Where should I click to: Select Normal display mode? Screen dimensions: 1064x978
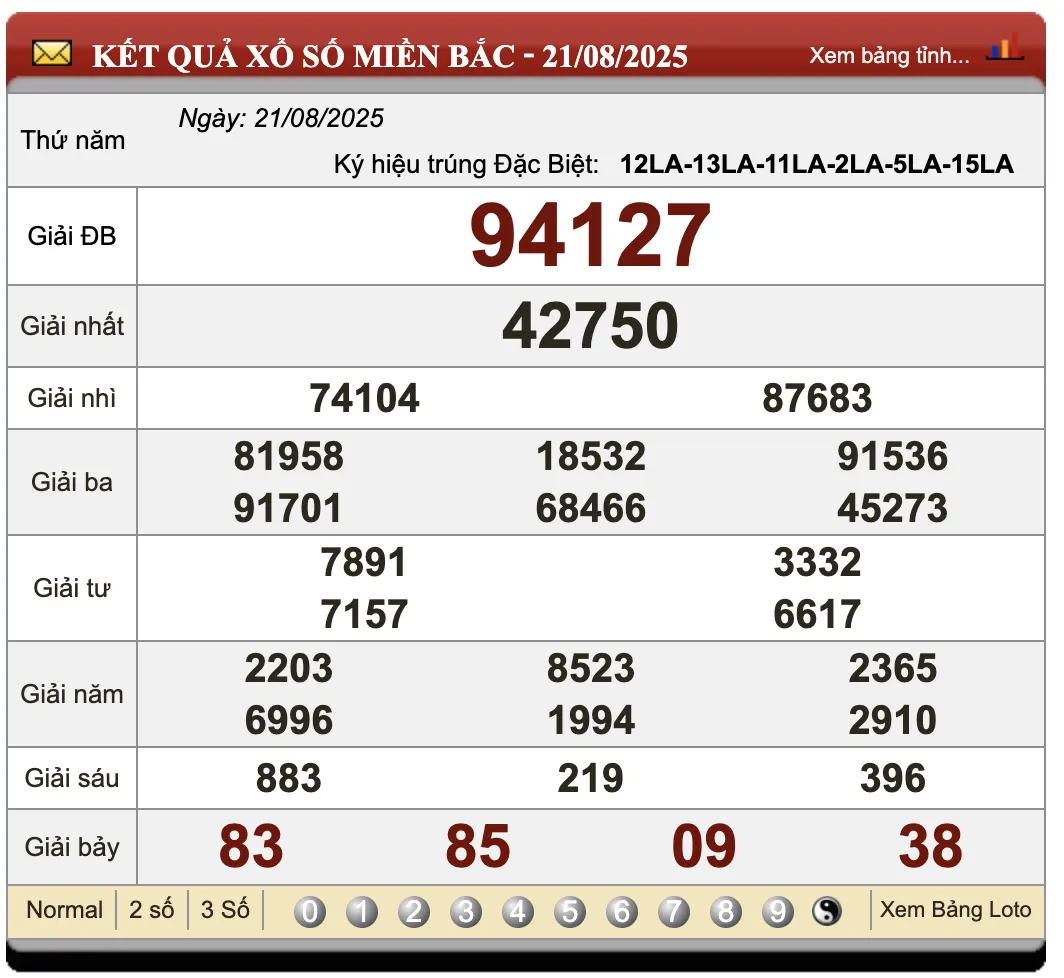point(63,910)
